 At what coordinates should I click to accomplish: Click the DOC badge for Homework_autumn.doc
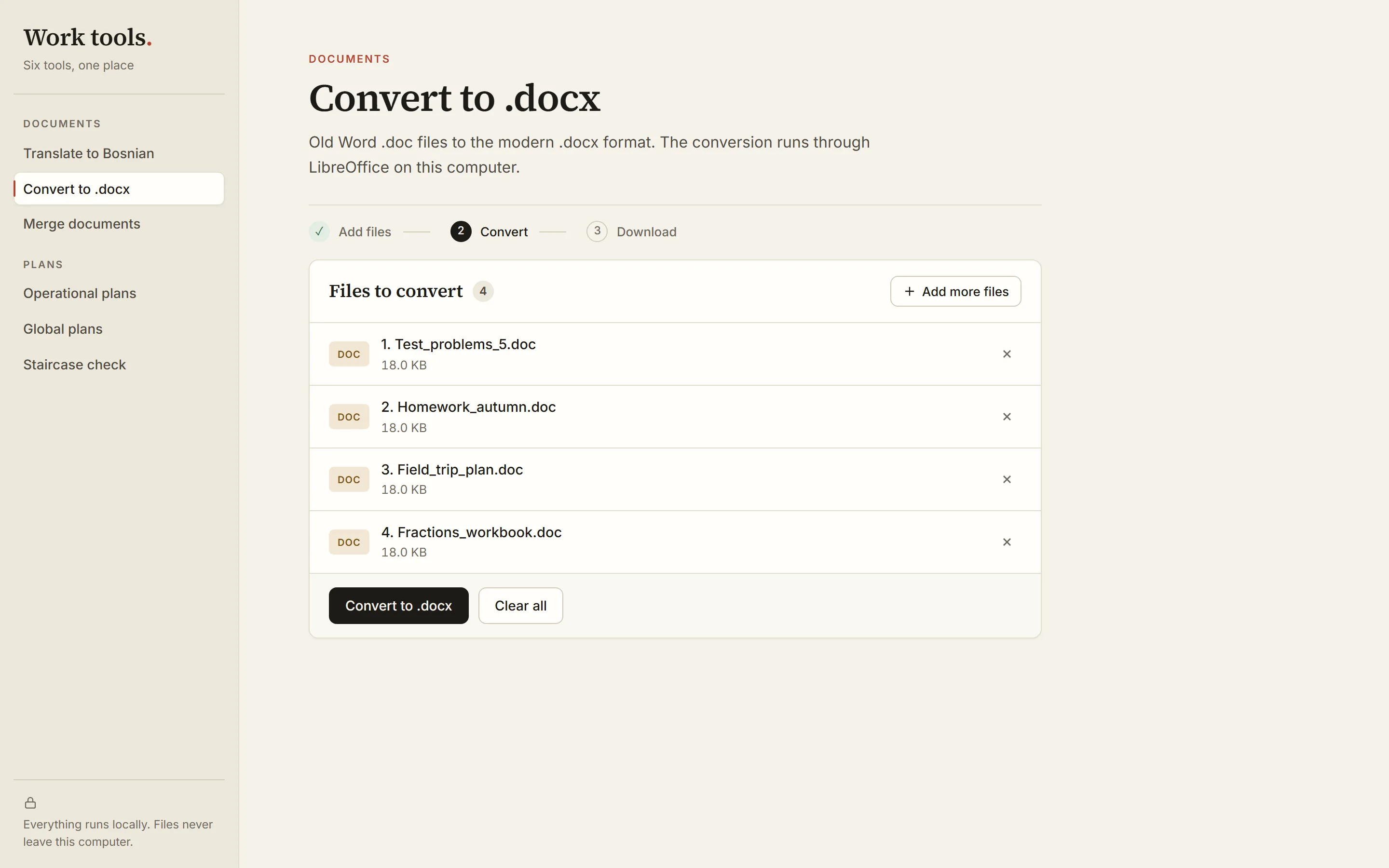pyautogui.click(x=349, y=417)
